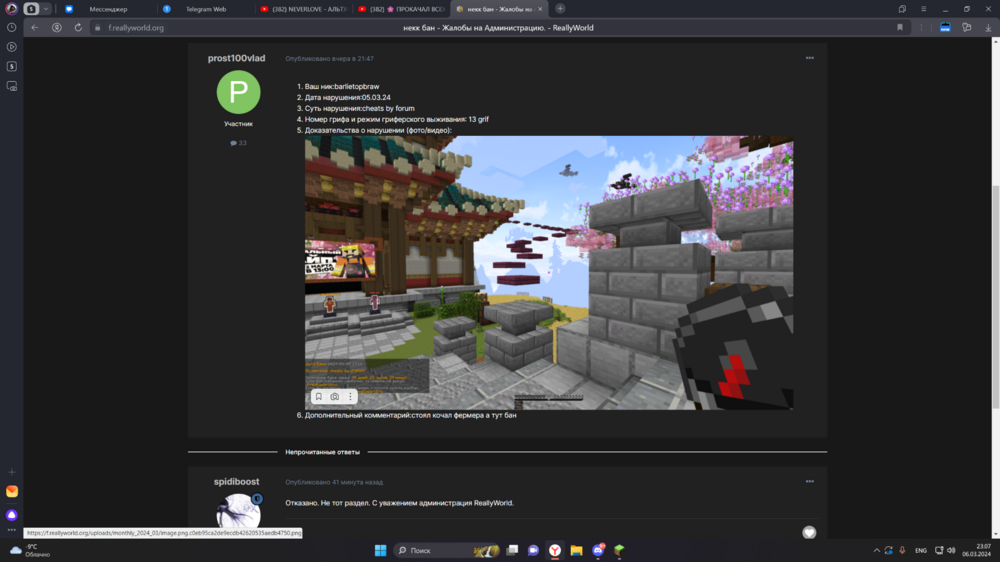This screenshot has height=562, width=1000.
Task: Open the sidebar mail icon
Action: point(11,491)
